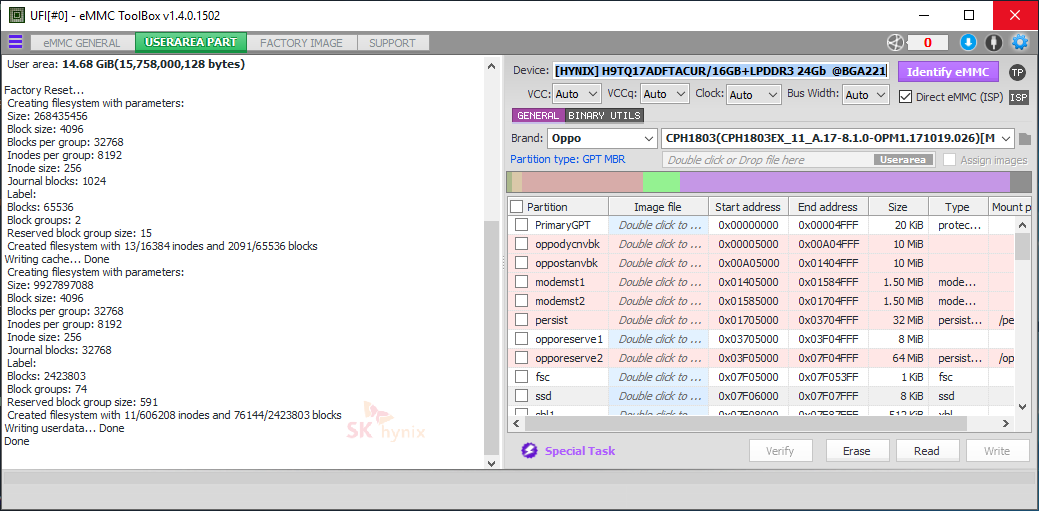1039x511 pixels.
Task: Check the opporeserve2 partition checkbox
Action: pos(521,359)
